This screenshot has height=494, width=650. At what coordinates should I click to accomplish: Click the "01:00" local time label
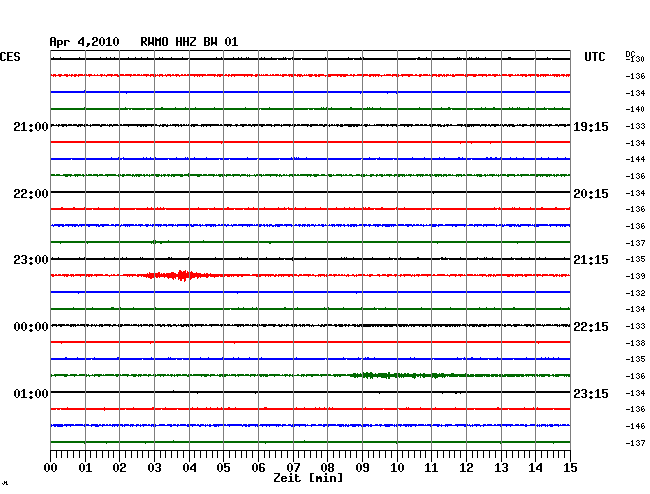31,393
